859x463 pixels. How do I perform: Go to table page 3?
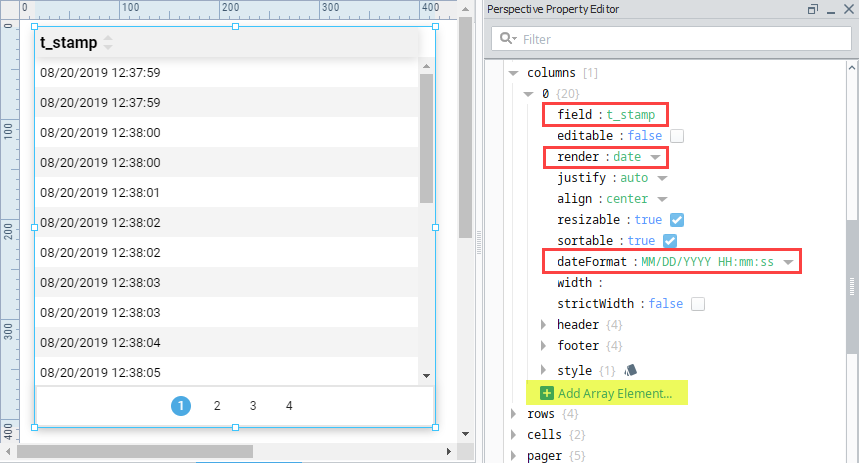pos(253,406)
